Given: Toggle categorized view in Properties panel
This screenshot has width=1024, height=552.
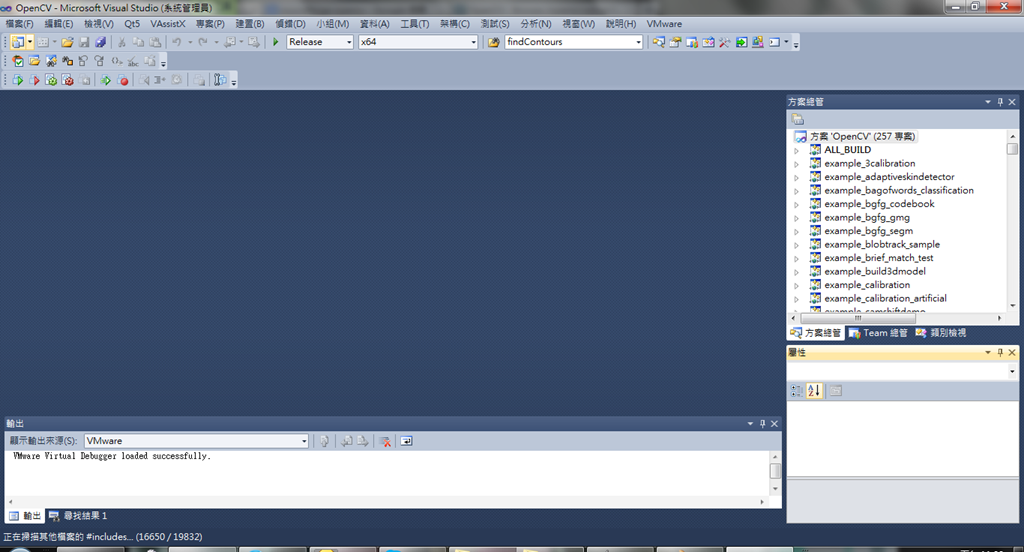Looking at the screenshot, I should [x=797, y=391].
